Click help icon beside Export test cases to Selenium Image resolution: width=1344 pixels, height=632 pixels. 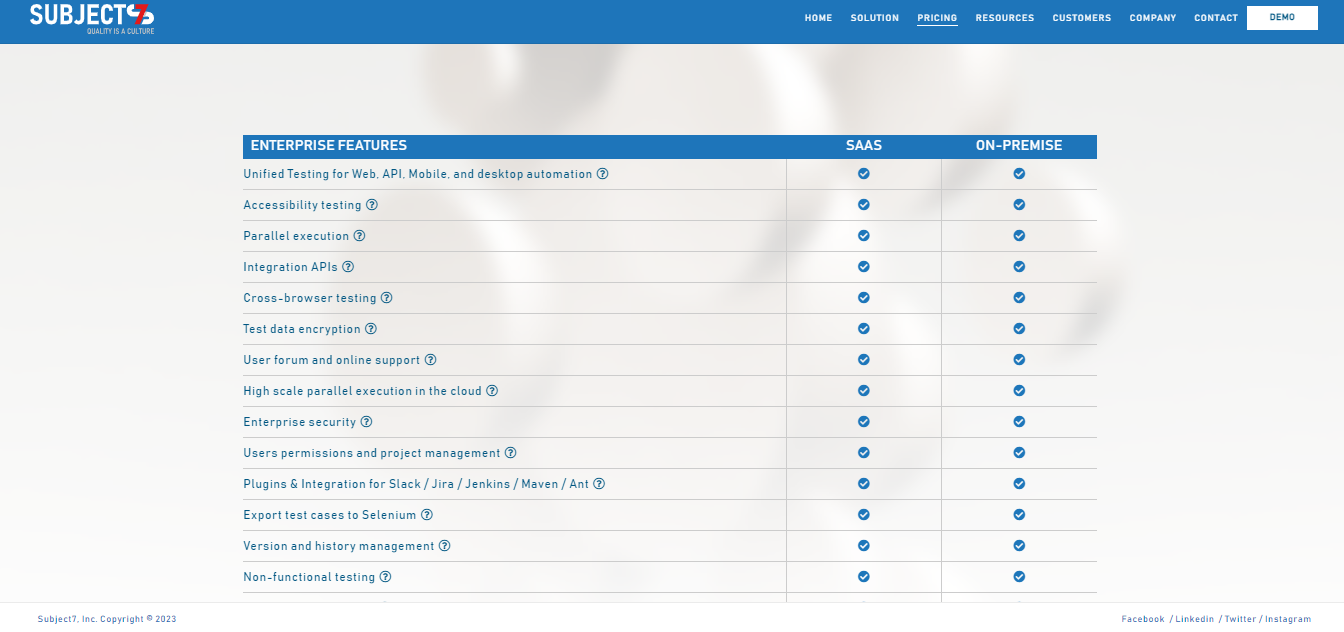[x=426, y=515]
